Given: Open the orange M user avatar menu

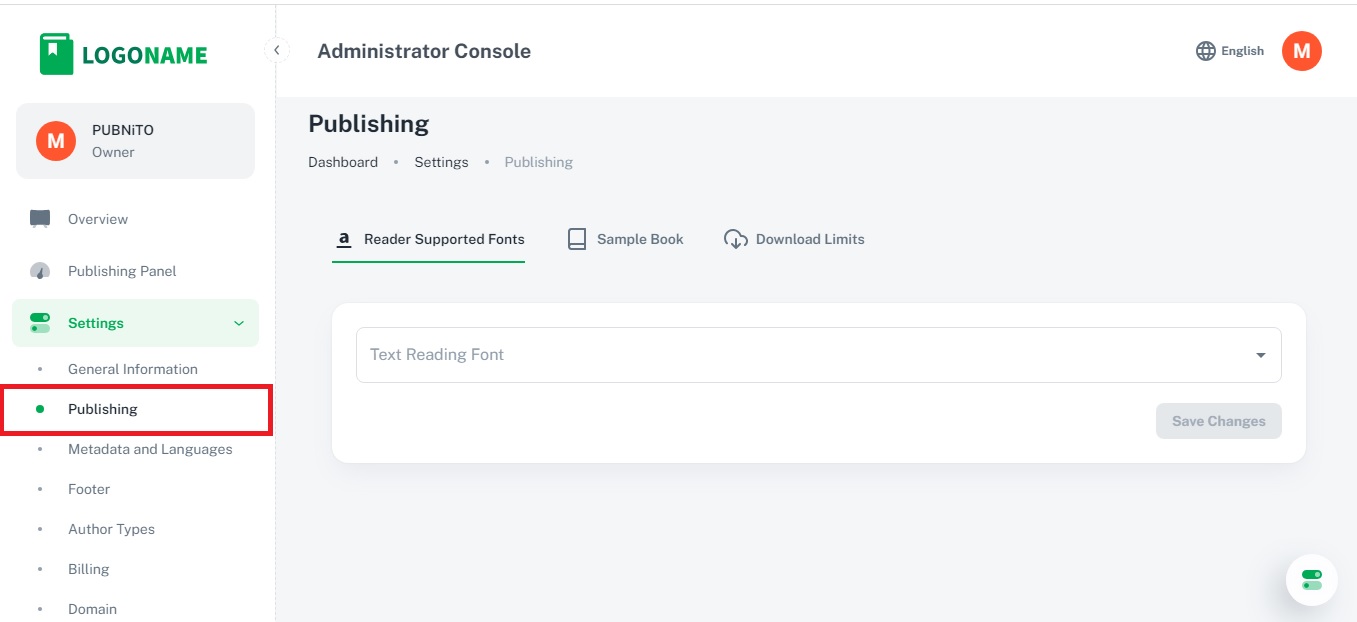Looking at the screenshot, I should 1301,51.
